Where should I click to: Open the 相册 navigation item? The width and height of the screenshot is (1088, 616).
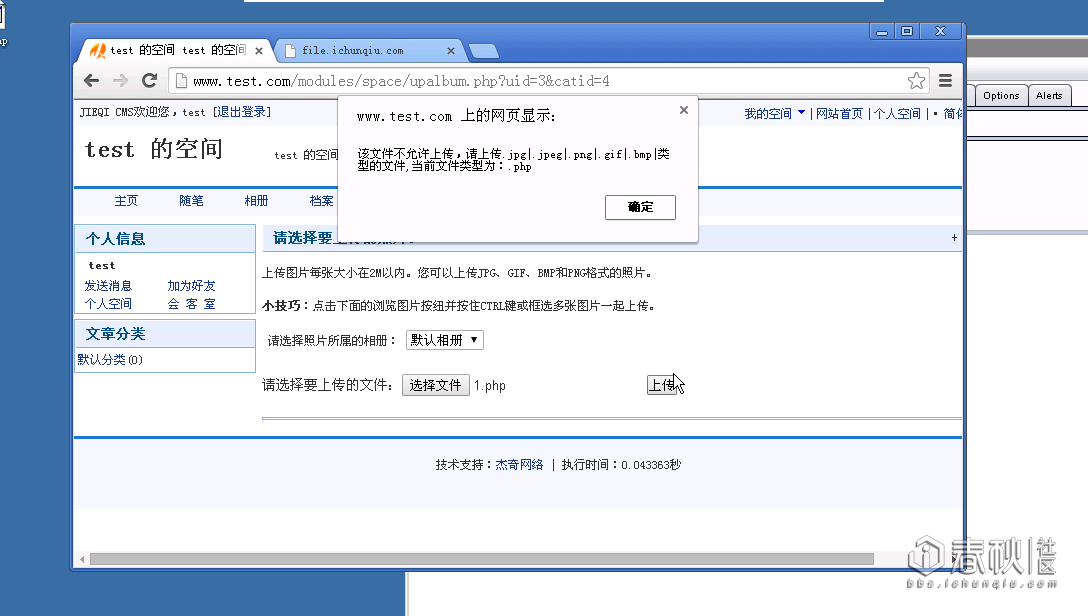click(x=256, y=200)
